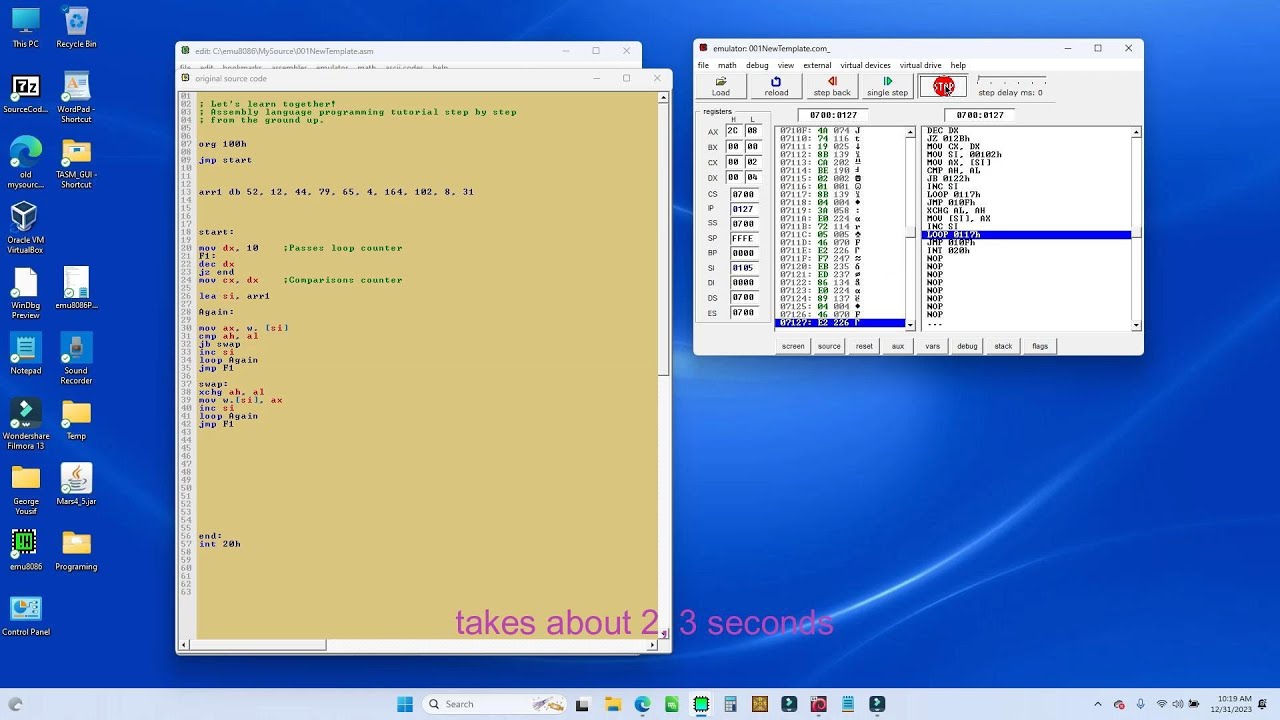Select the TASM_GUI Shortcut folder icon

[76, 164]
